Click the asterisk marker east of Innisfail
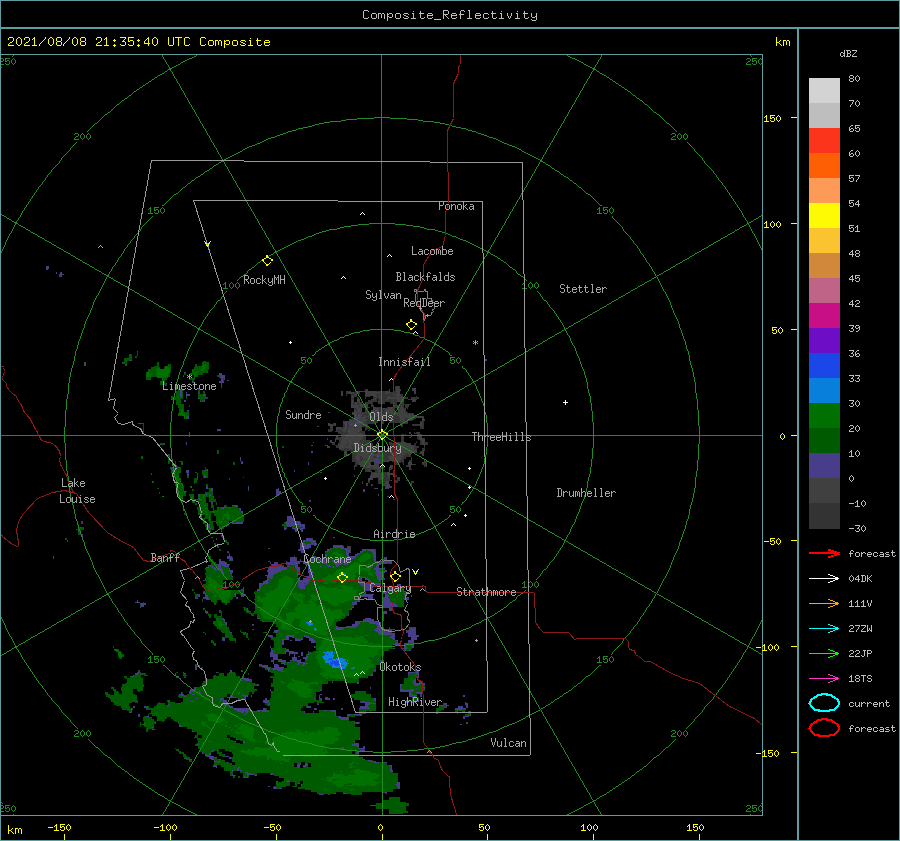Image resolution: width=900 pixels, height=841 pixels. point(475,343)
